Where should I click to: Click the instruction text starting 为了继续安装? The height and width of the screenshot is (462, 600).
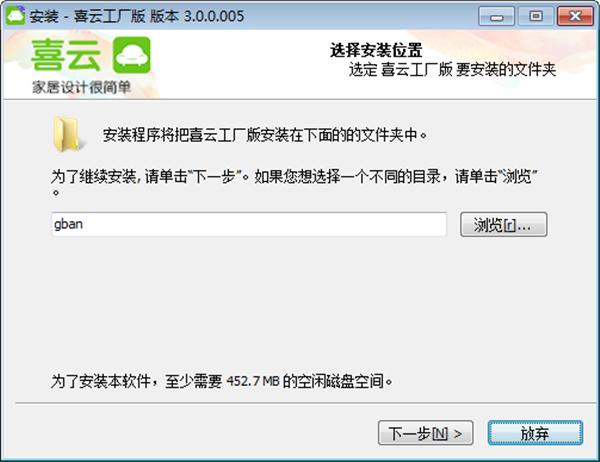pos(294,183)
